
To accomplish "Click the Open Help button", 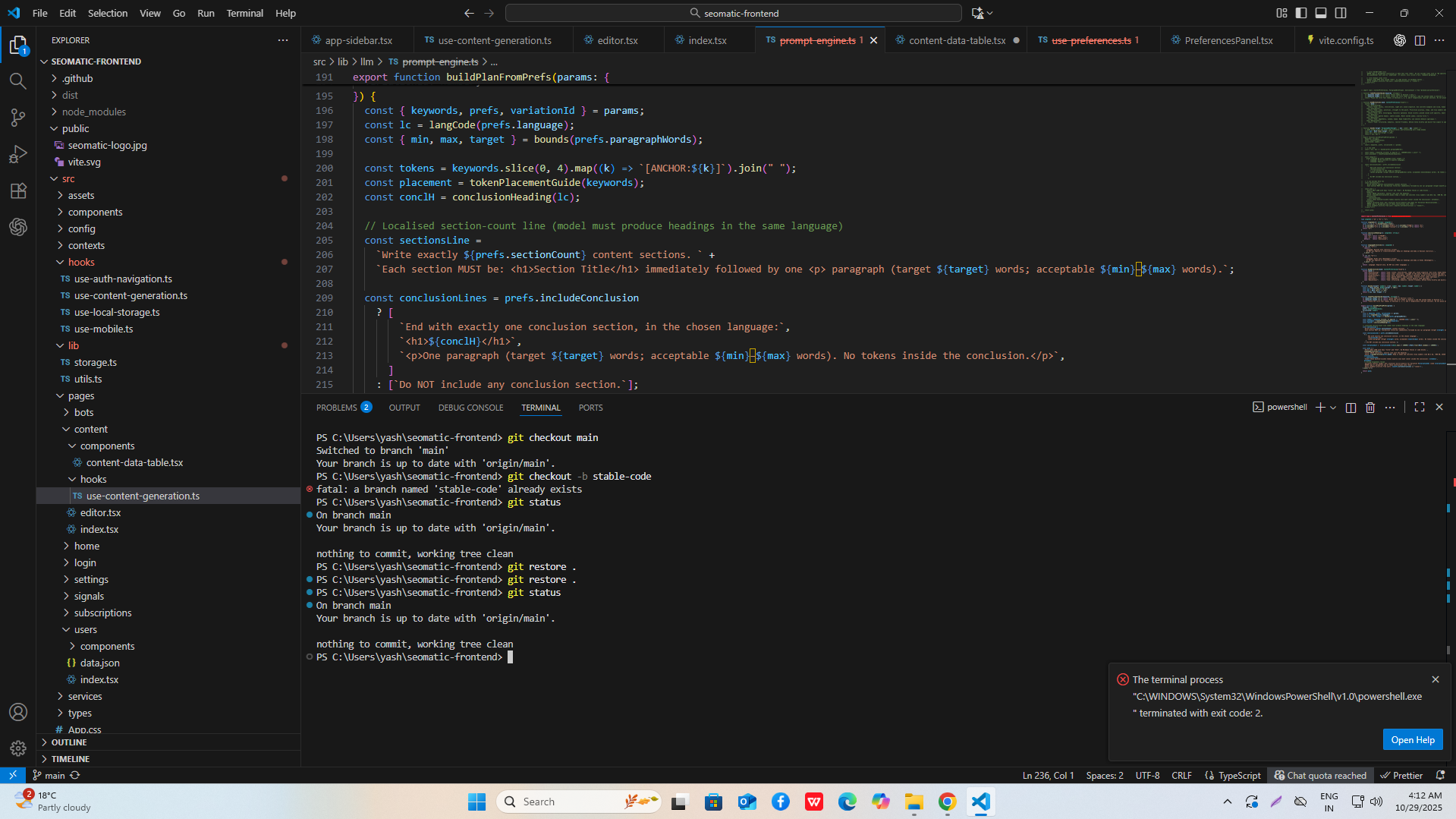I will pos(1412,739).
